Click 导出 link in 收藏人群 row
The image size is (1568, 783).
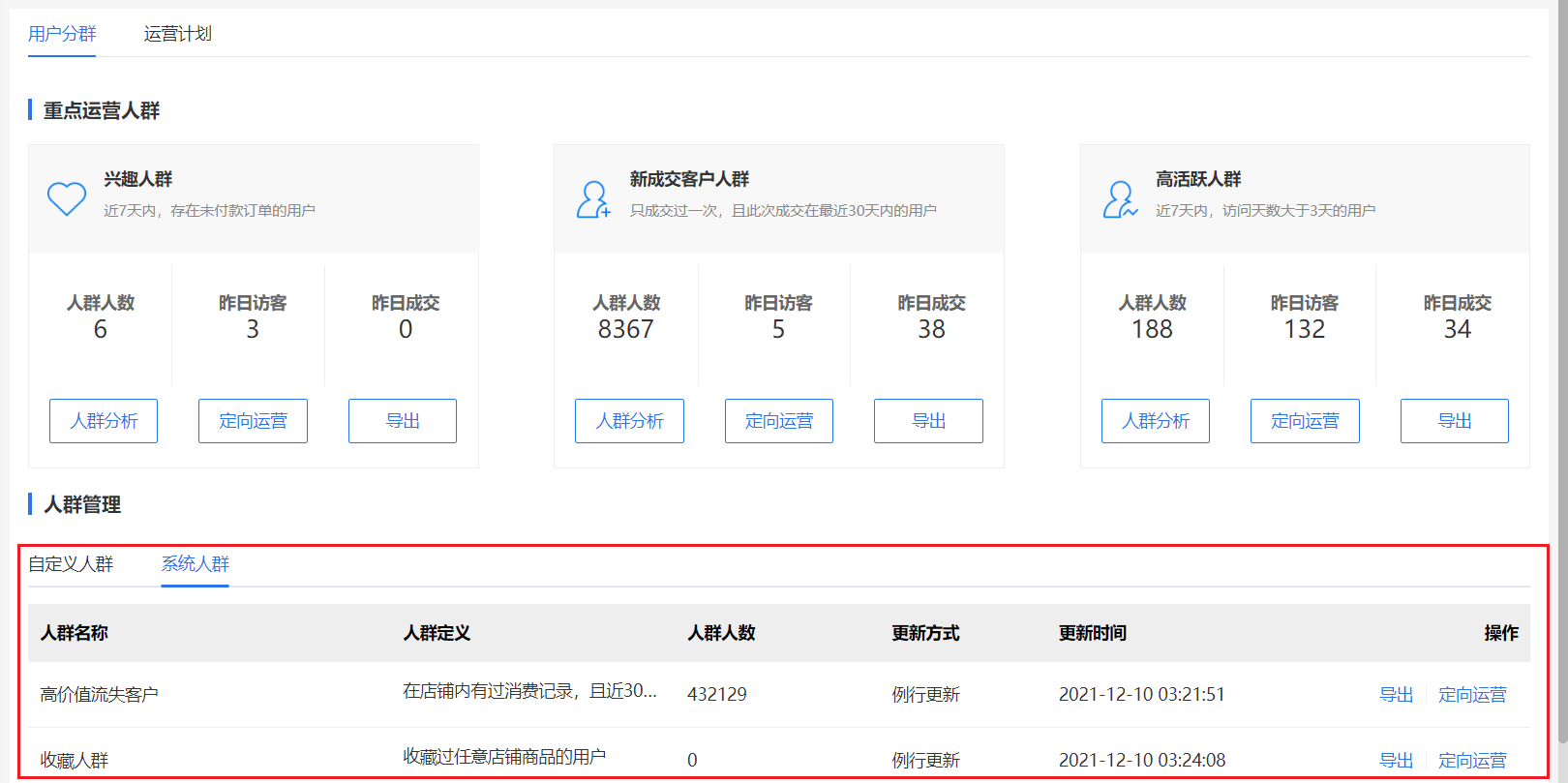click(x=1397, y=761)
